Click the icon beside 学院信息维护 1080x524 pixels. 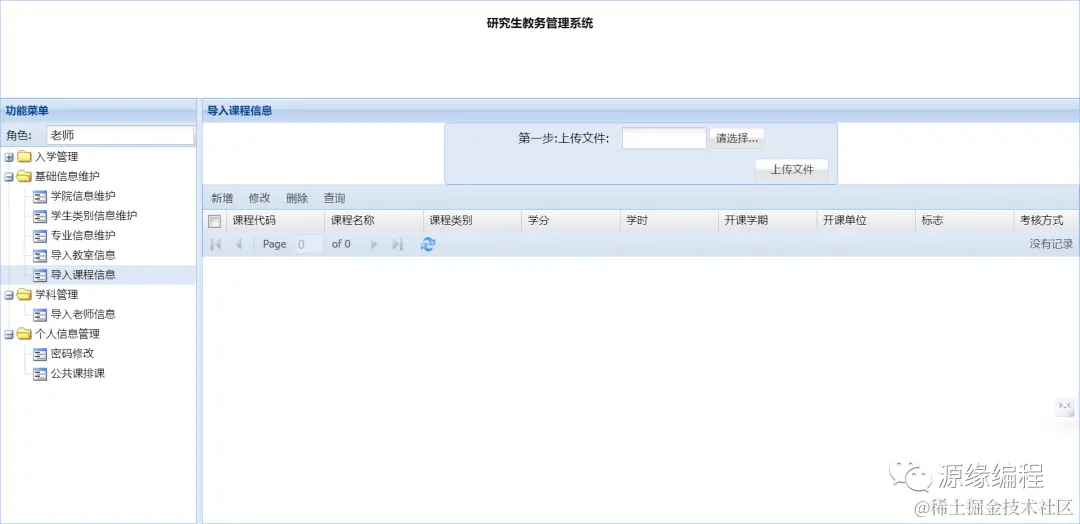[x=40, y=196]
